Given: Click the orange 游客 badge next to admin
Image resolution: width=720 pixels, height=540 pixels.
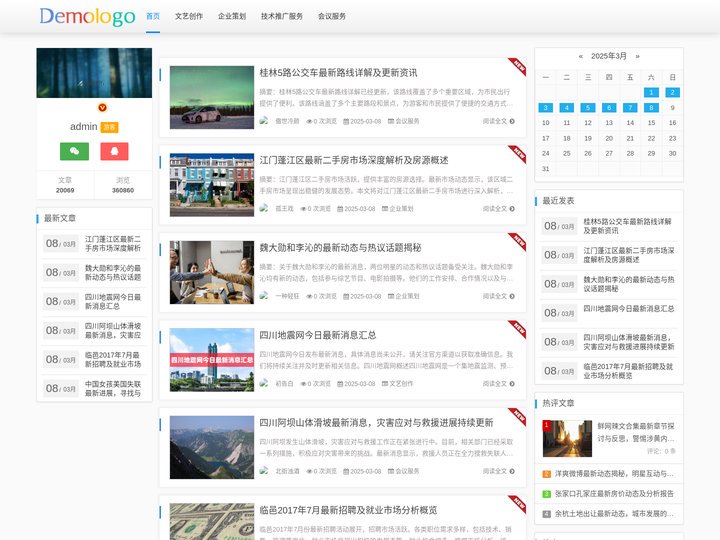Looking at the screenshot, I should (x=109, y=127).
